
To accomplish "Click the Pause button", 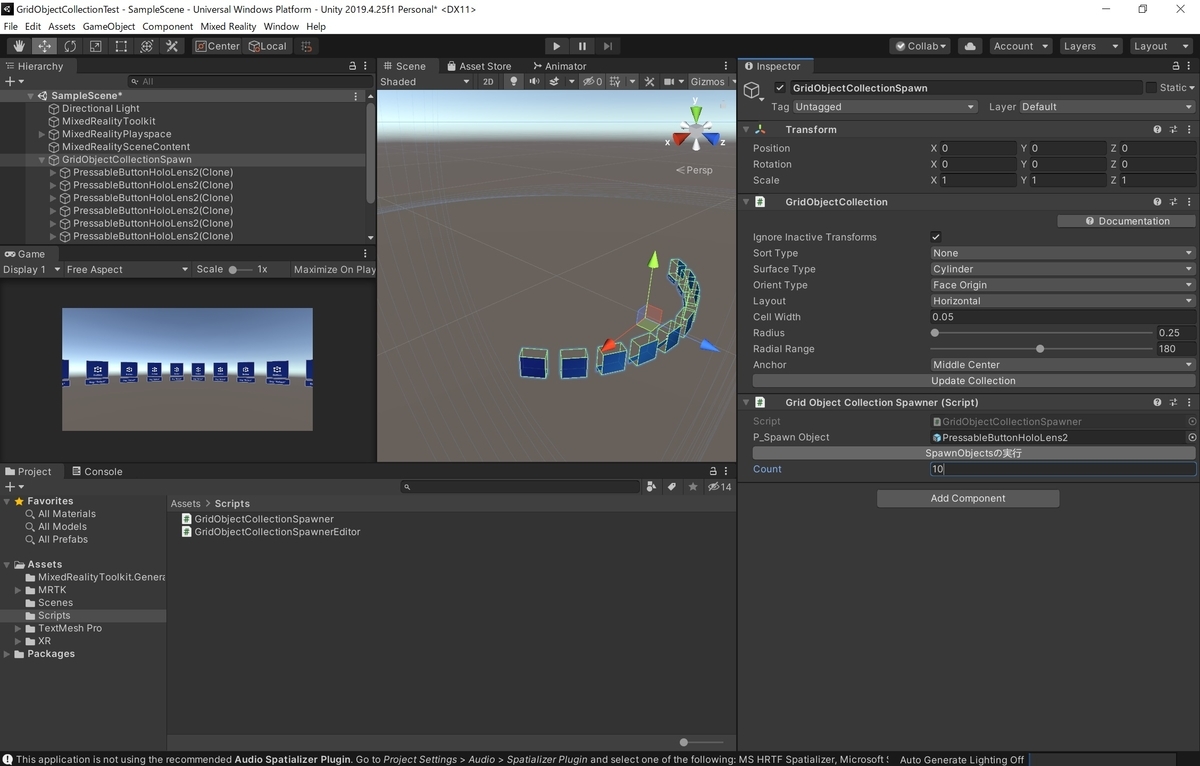I will coord(582,46).
